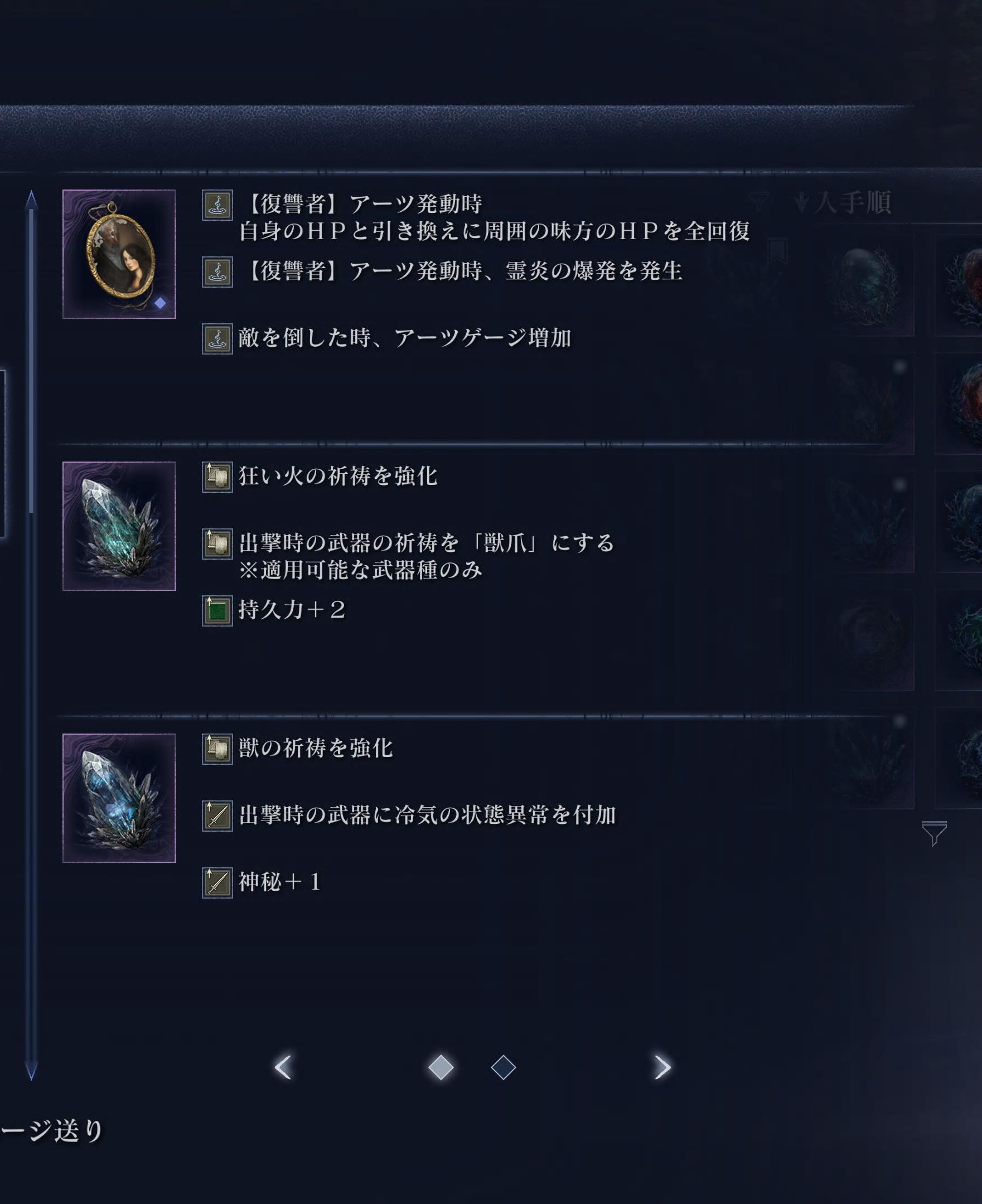Select the portrait locket relic thumbnail
The height and width of the screenshot is (1204, 982).
pyautogui.click(x=119, y=254)
